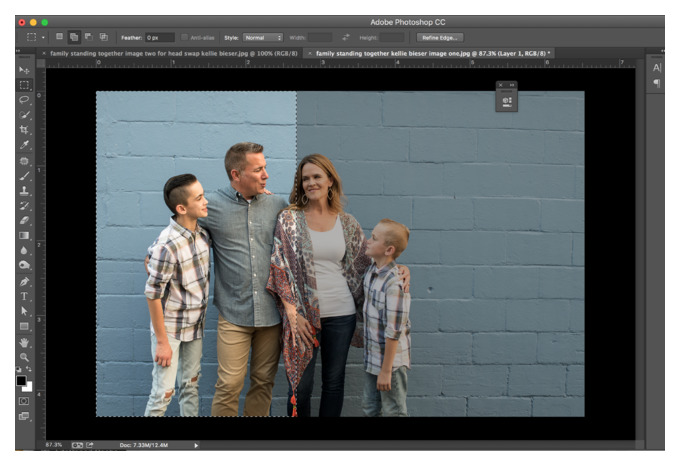This screenshot has width=680, height=466.
Task: Open the tool preset picker dropdown
Action: click(43, 38)
